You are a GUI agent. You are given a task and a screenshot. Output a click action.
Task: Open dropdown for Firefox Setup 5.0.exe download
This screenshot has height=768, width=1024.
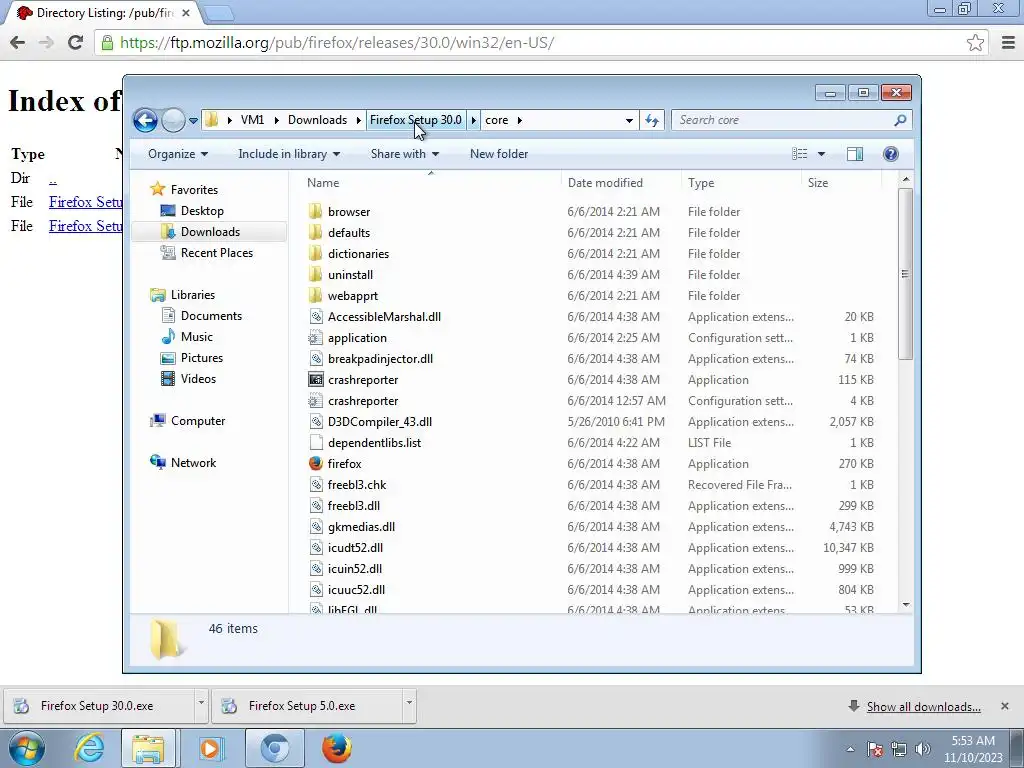click(x=409, y=703)
